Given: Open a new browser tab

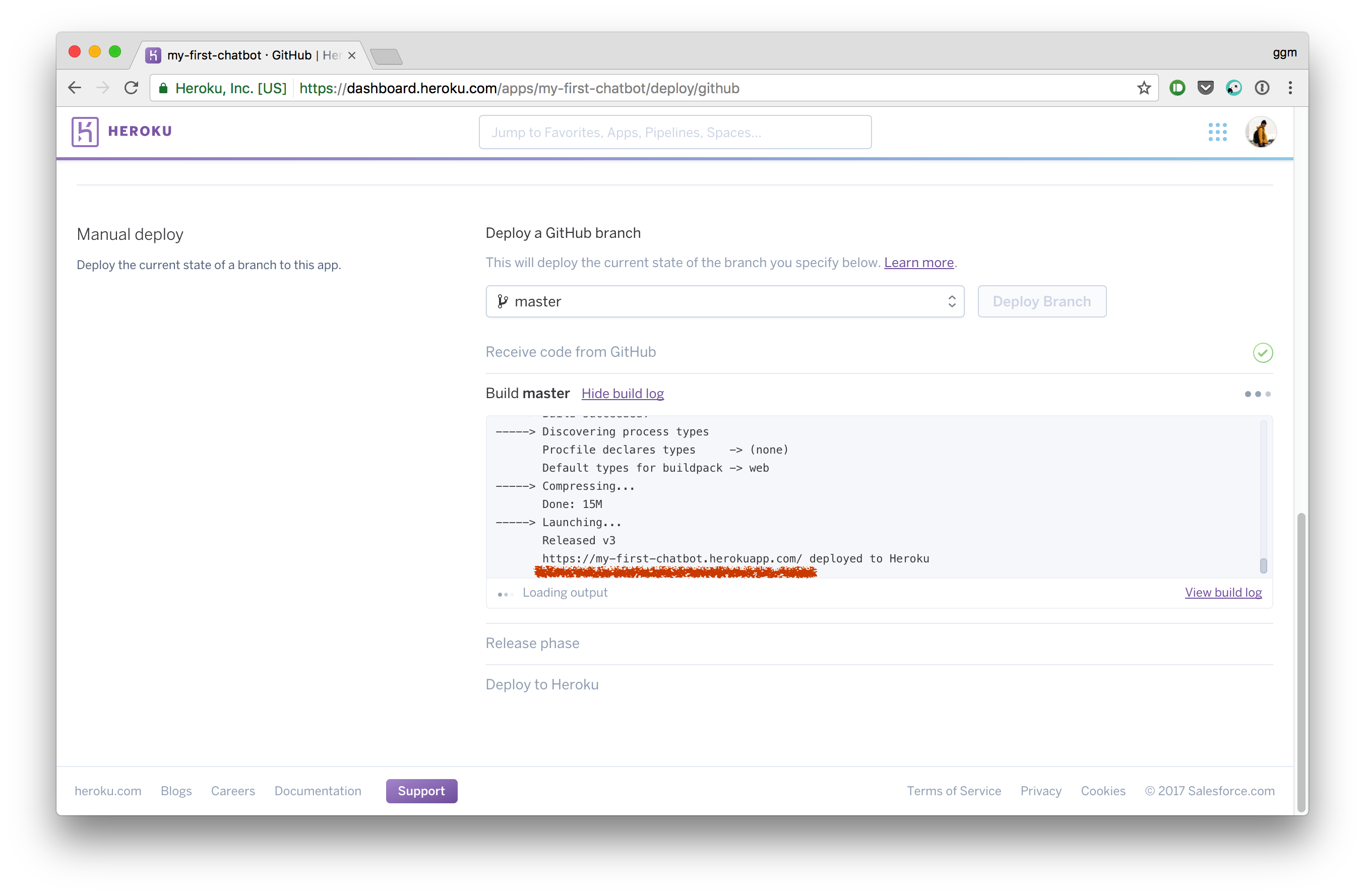Looking at the screenshot, I should pos(387,56).
